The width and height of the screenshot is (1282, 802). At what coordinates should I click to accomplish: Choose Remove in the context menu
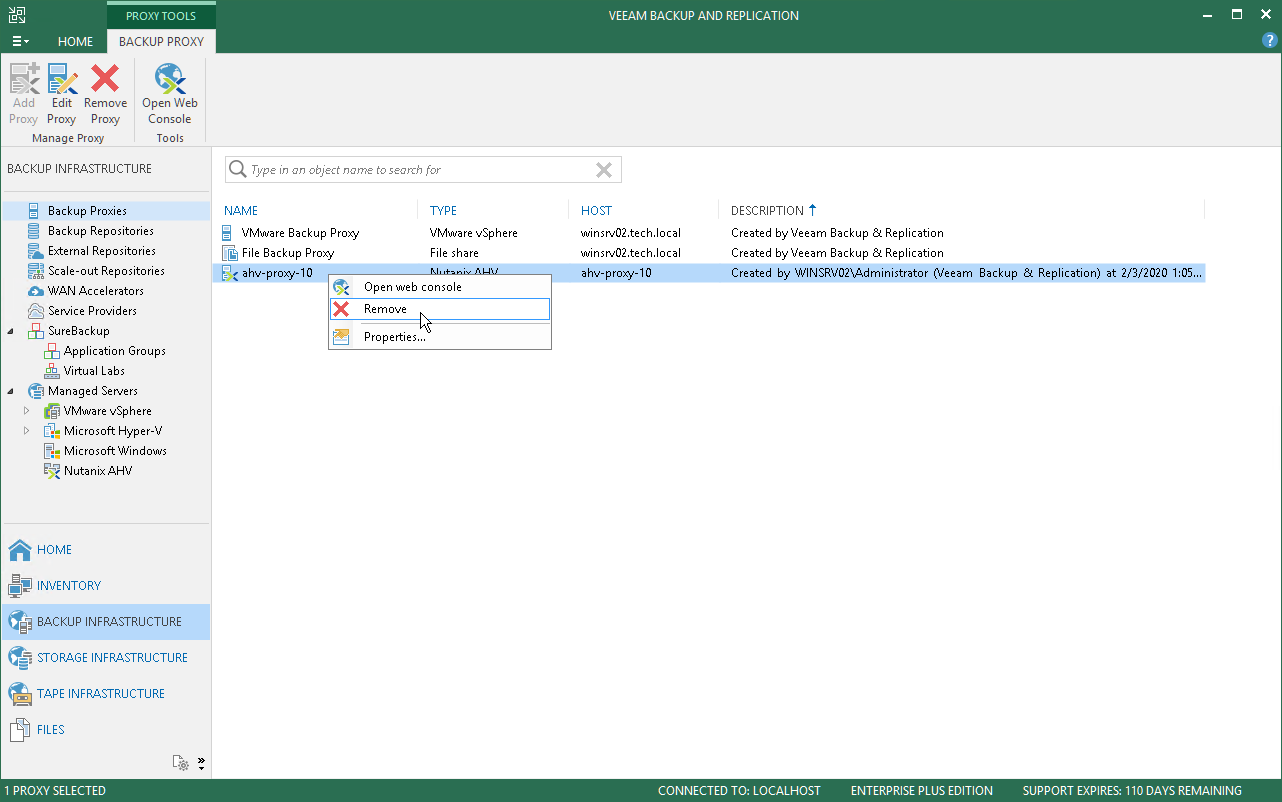440,309
